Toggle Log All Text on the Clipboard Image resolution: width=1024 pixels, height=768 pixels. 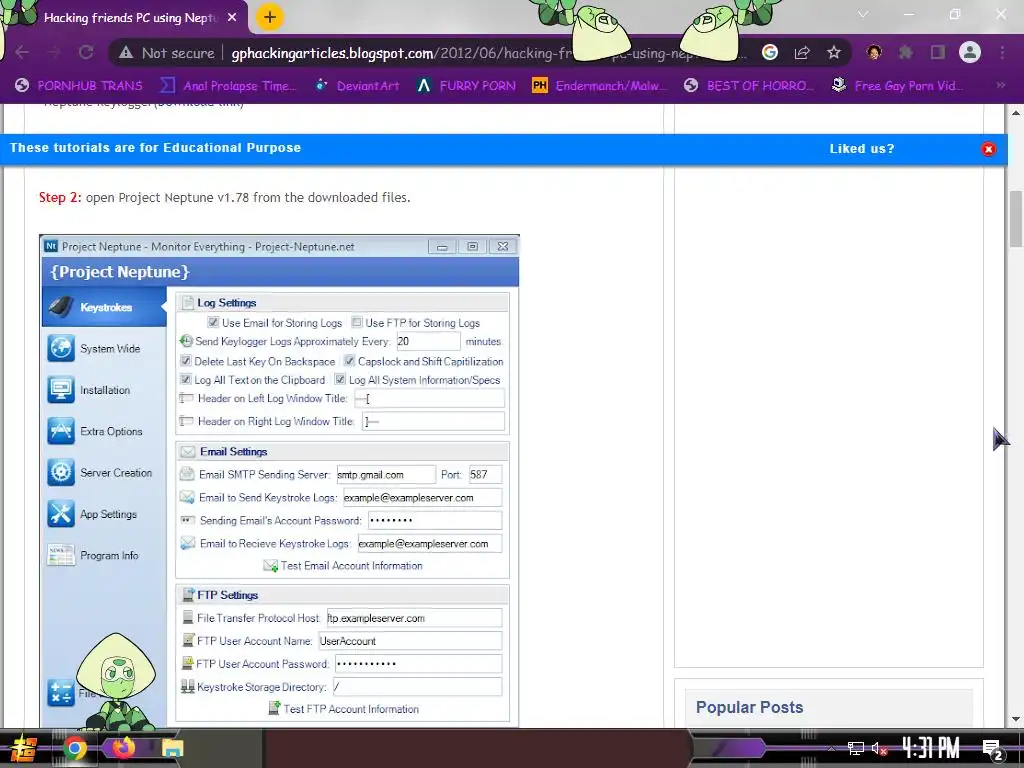pos(185,379)
